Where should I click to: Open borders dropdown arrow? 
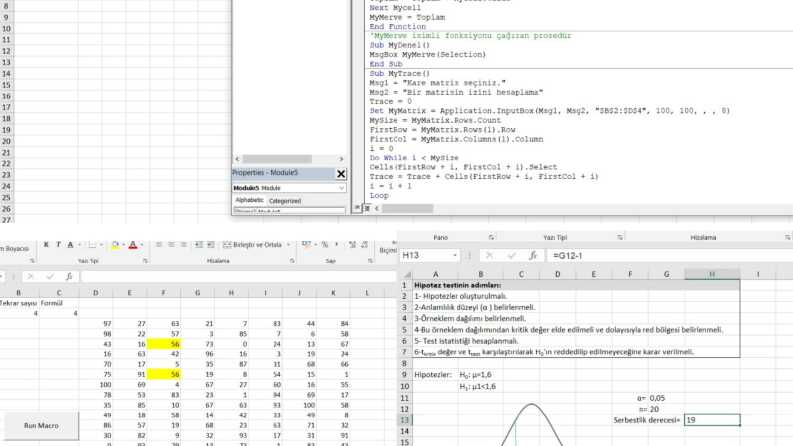point(101,245)
